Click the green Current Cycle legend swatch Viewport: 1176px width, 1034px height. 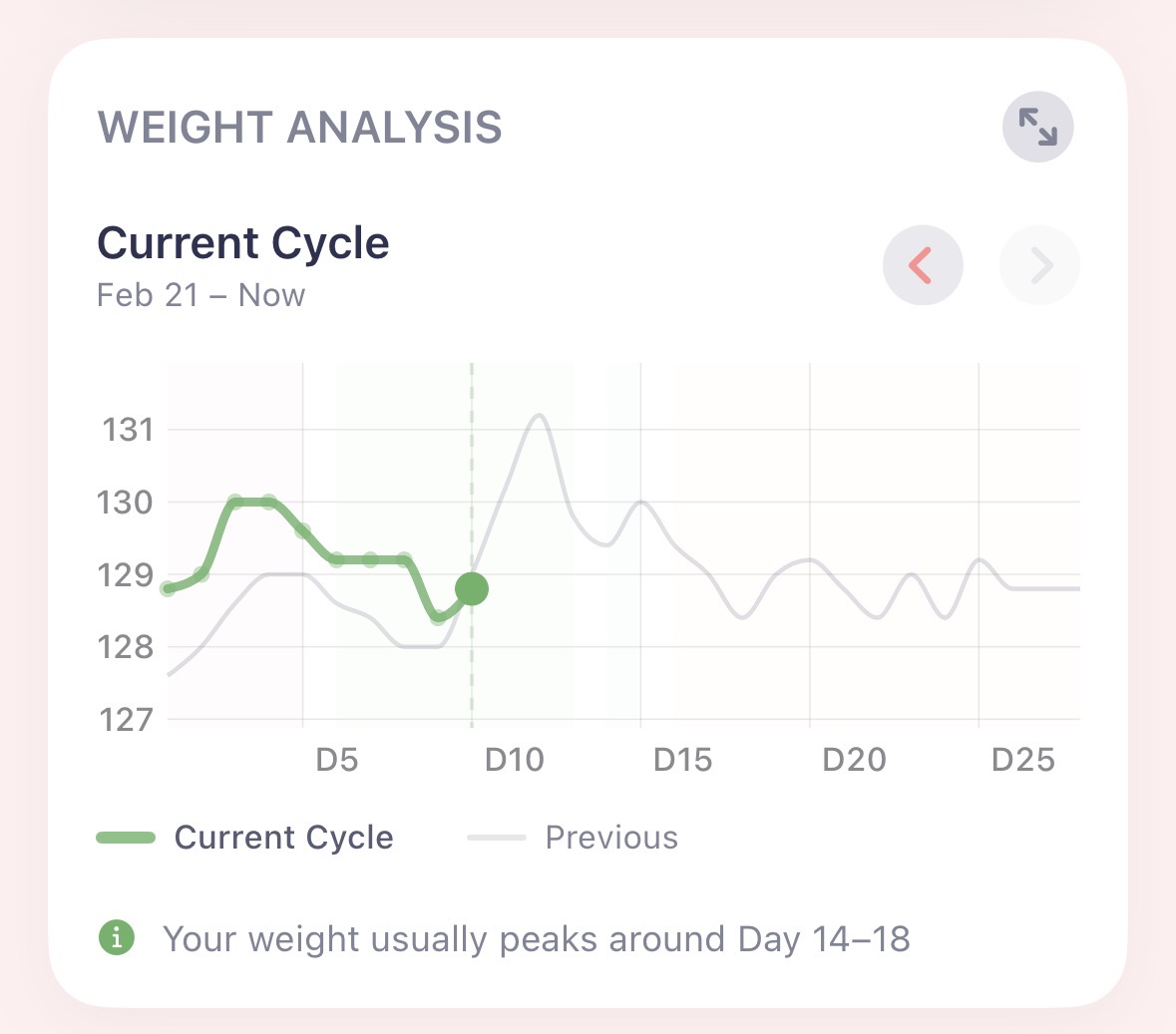click(x=128, y=837)
